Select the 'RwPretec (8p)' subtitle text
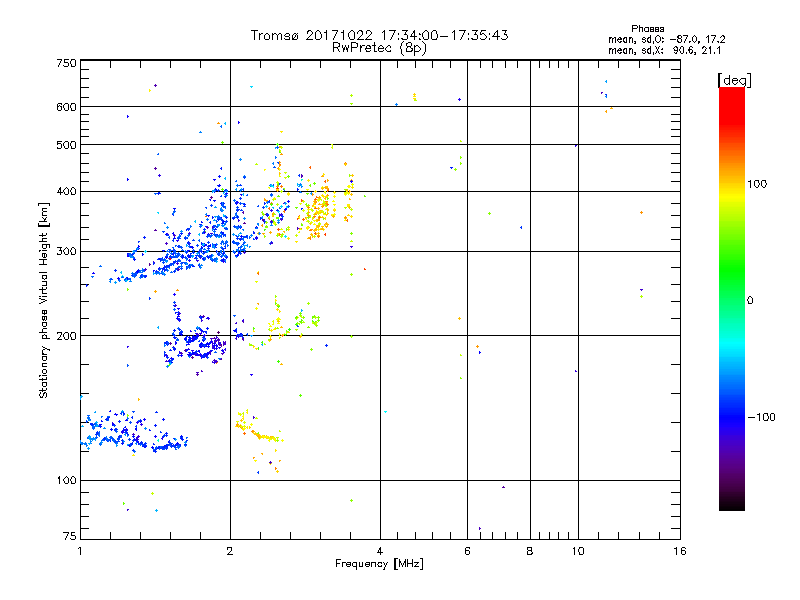Viewport: 800px width, 600px height. [379, 48]
